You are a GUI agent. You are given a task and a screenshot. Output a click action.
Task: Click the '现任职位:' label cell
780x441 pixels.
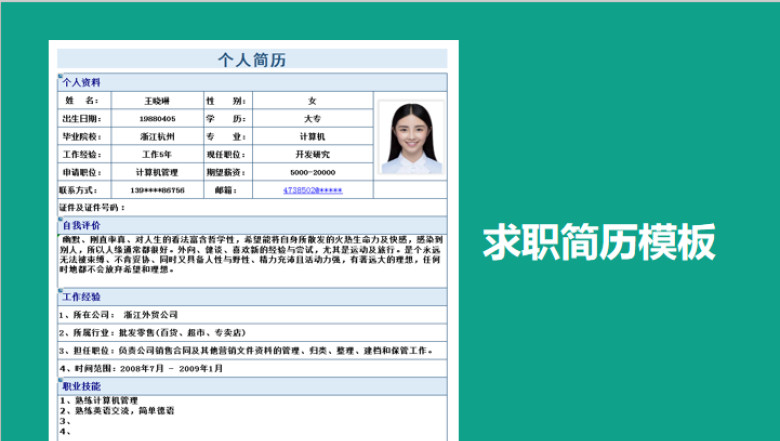tap(228, 154)
